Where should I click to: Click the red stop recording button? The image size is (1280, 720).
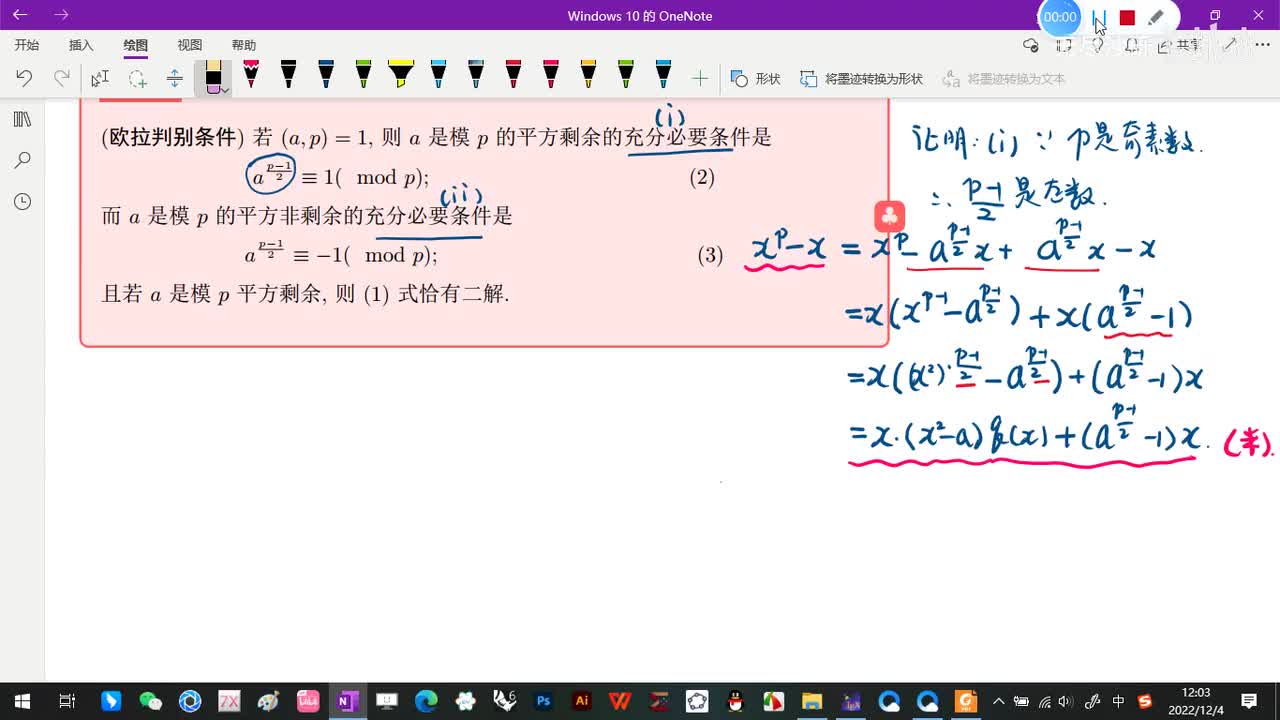1127,17
